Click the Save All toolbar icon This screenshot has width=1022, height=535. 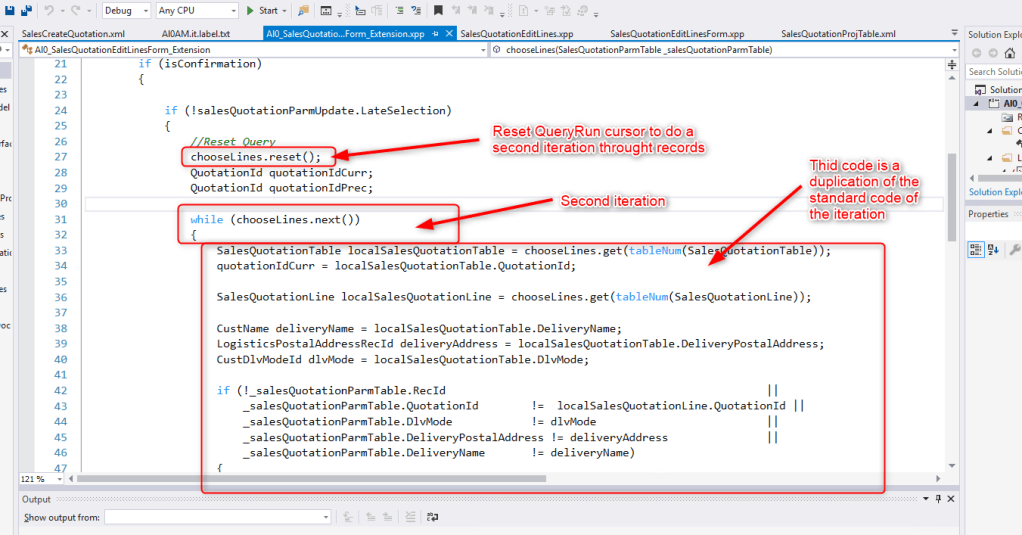point(27,10)
